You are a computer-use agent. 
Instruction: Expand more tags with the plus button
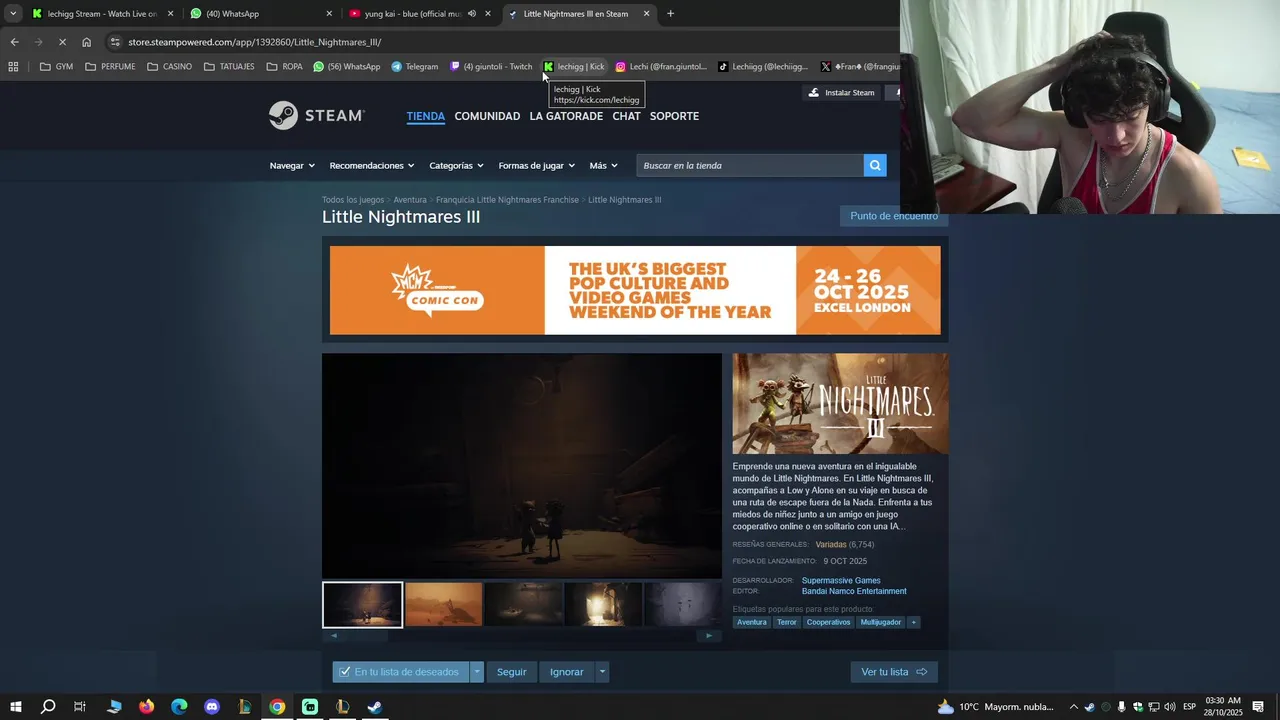pyautogui.click(x=913, y=622)
